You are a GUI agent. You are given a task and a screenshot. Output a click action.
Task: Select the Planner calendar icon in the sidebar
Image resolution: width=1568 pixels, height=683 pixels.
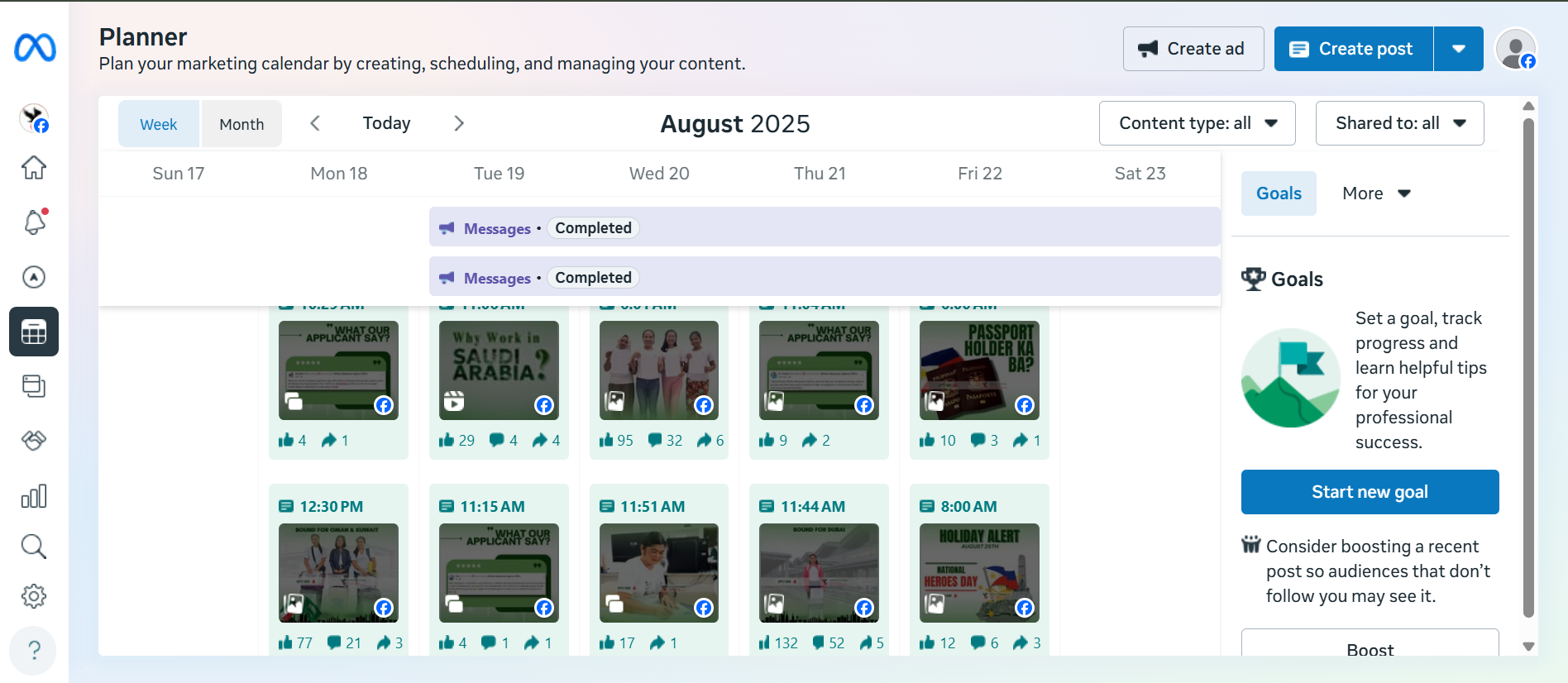click(x=34, y=332)
